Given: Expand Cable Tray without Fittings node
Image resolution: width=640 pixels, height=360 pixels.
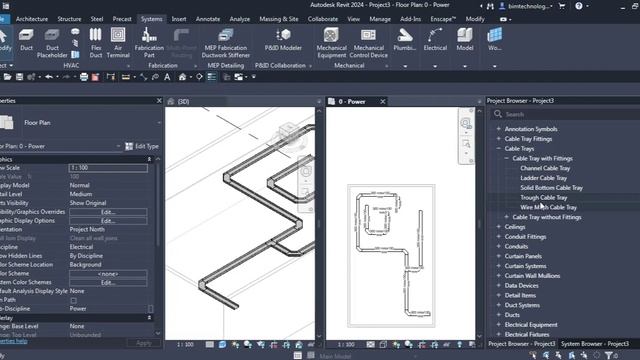Looking at the screenshot, I should click(x=507, y=217).
